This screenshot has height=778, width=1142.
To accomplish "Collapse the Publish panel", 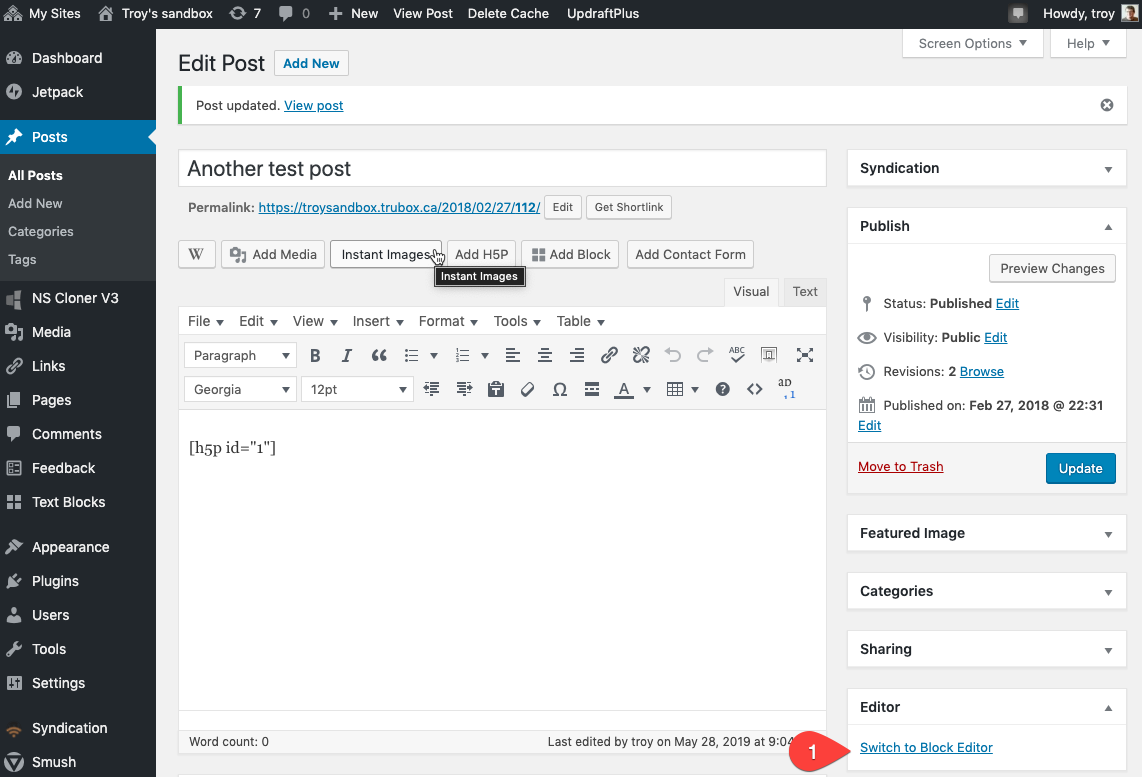I will [1108, 227].
